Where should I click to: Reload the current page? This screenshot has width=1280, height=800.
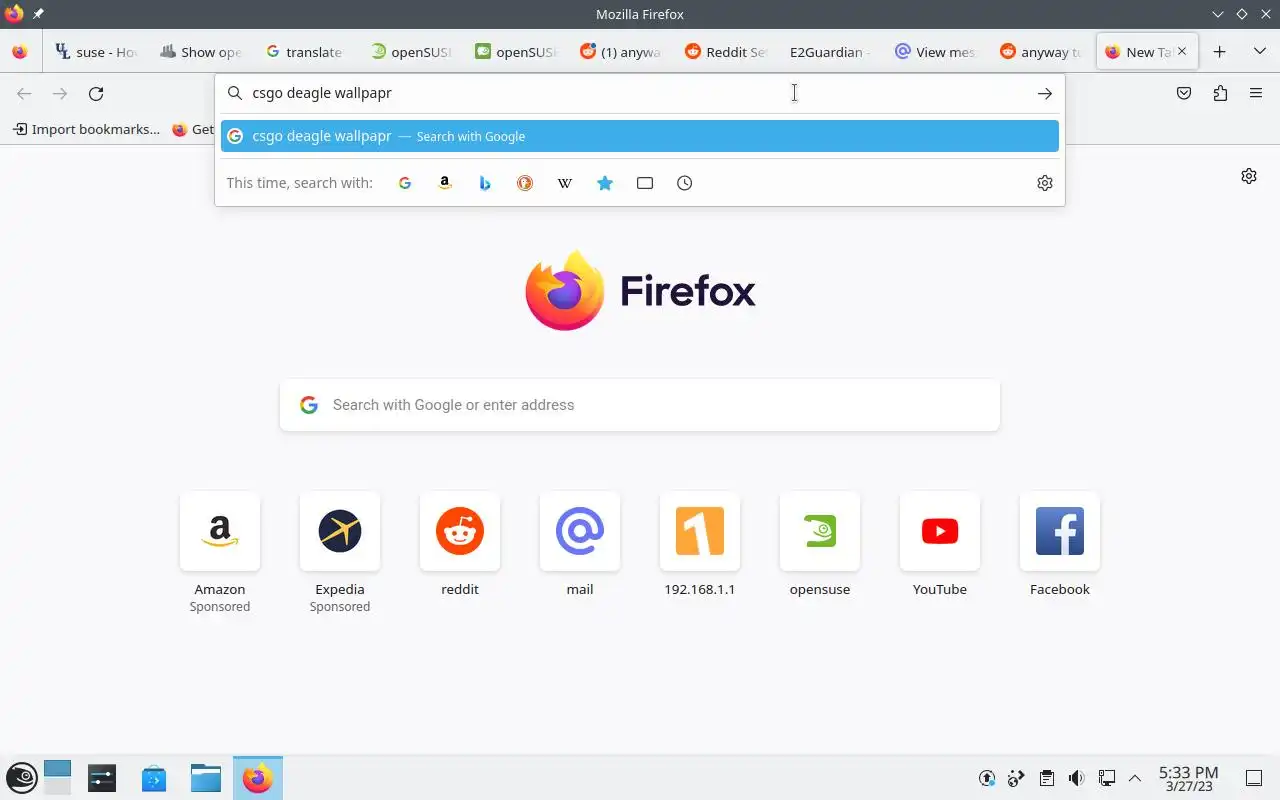coord(96,93)
